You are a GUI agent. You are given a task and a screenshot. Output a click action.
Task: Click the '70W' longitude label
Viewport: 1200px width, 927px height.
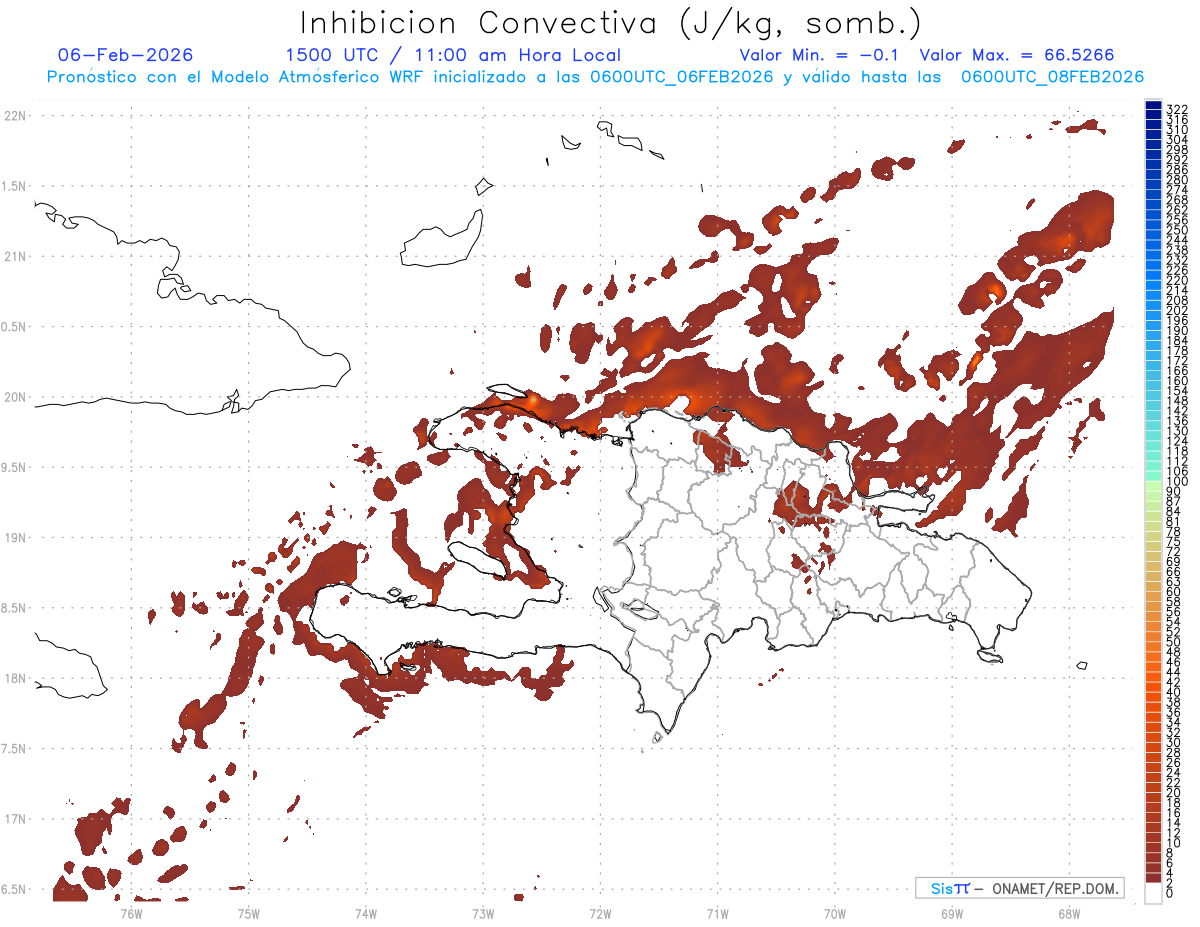tap(835, 913)
